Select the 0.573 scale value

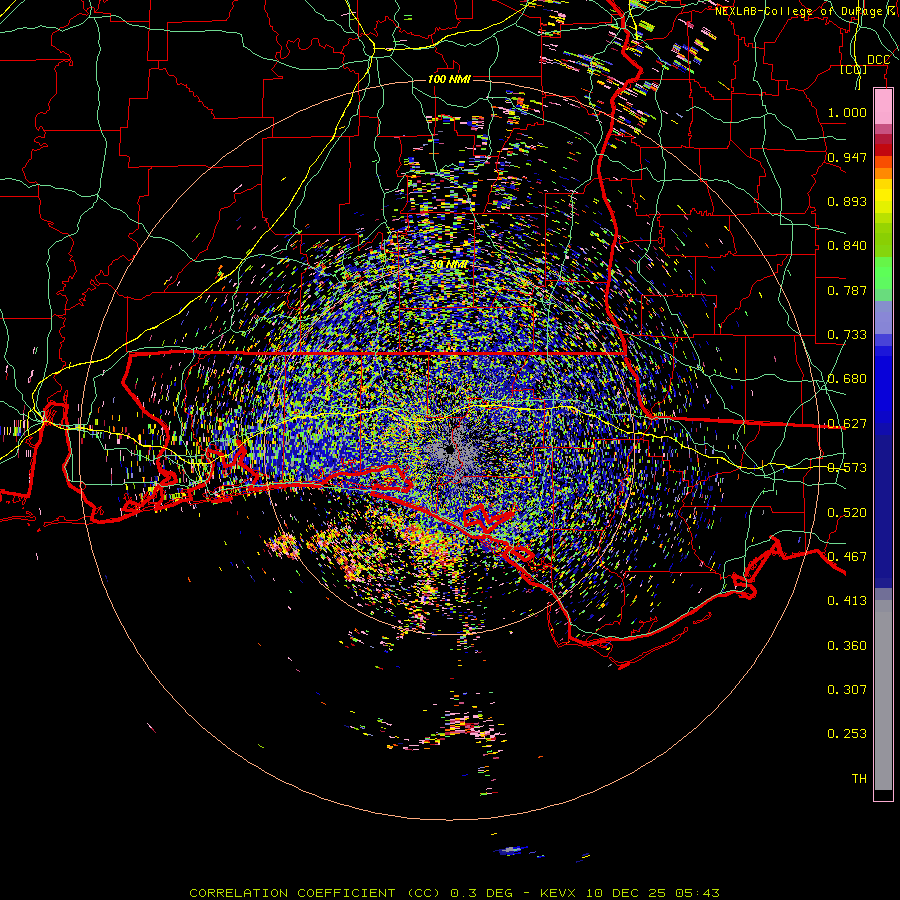tap(847, 468)
